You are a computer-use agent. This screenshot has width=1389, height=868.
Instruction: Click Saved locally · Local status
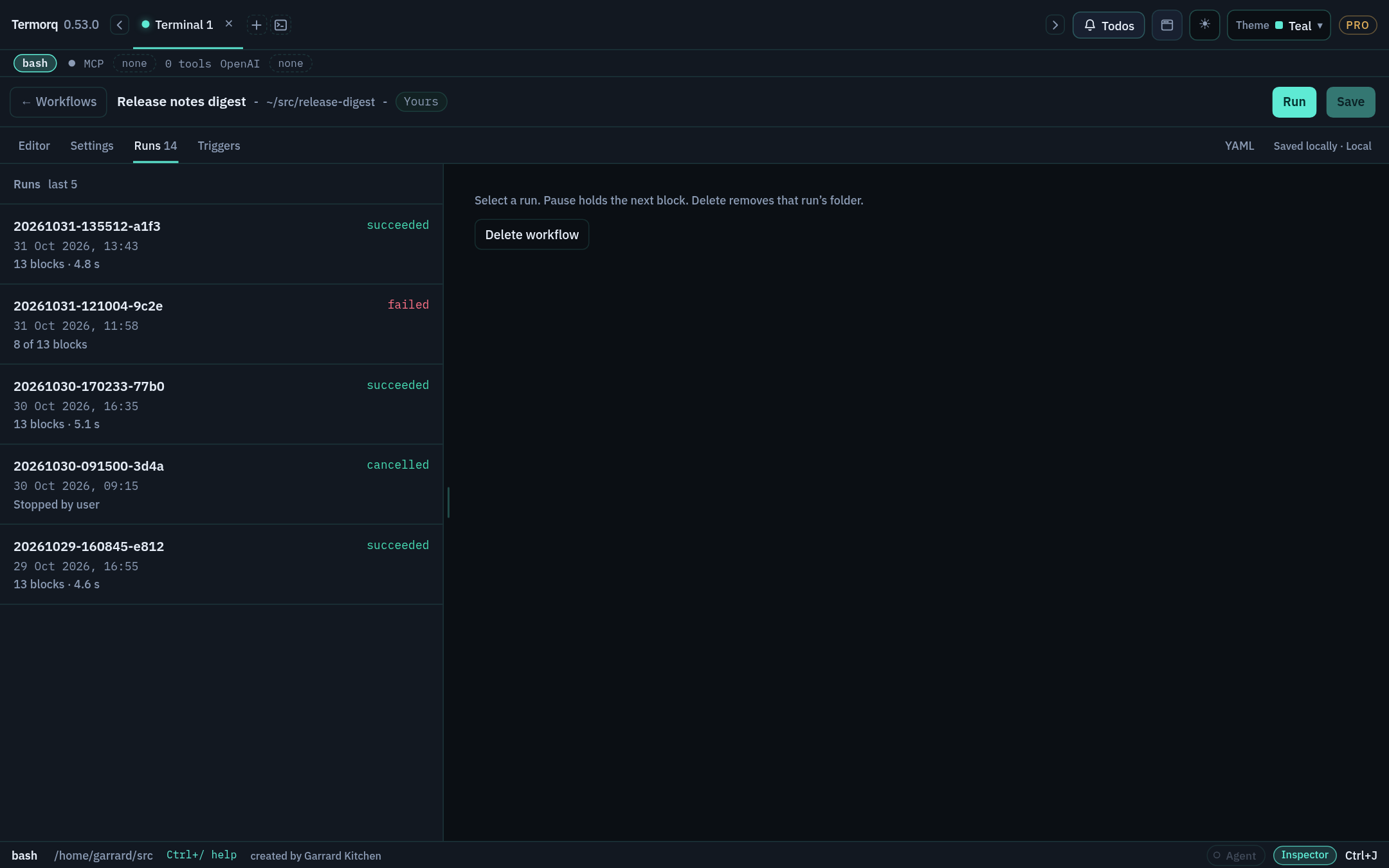(x=1322, y=146)
